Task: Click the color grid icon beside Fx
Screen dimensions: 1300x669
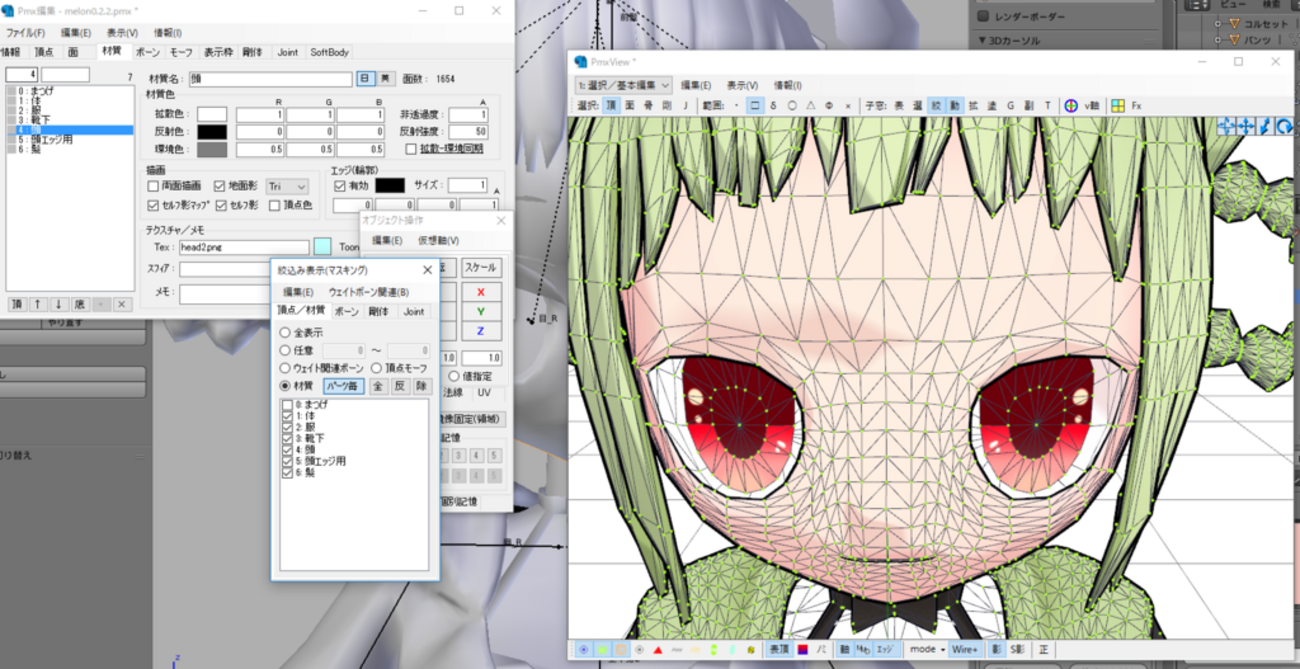Action: click(1117, 105)
